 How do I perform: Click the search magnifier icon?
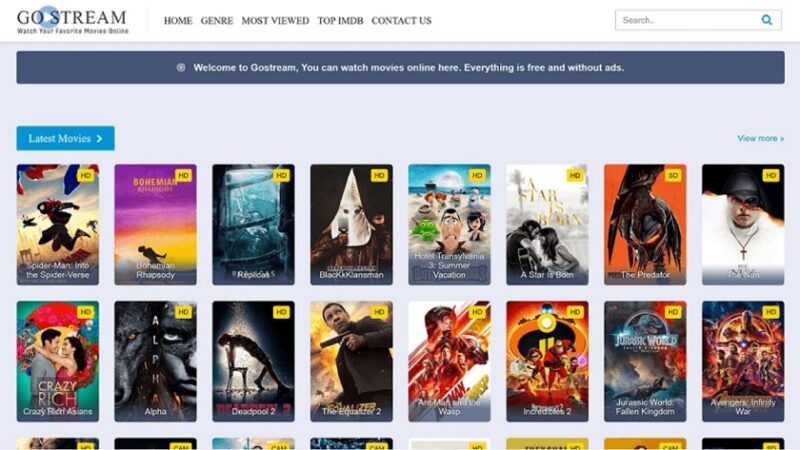[x=766, y=20]
